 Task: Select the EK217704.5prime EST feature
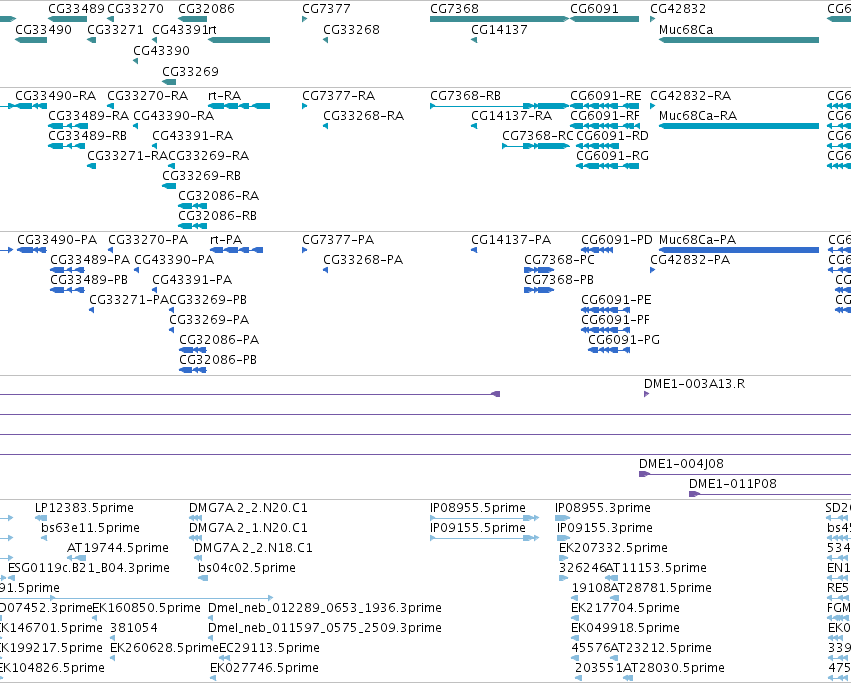click(x=575, y=618)
